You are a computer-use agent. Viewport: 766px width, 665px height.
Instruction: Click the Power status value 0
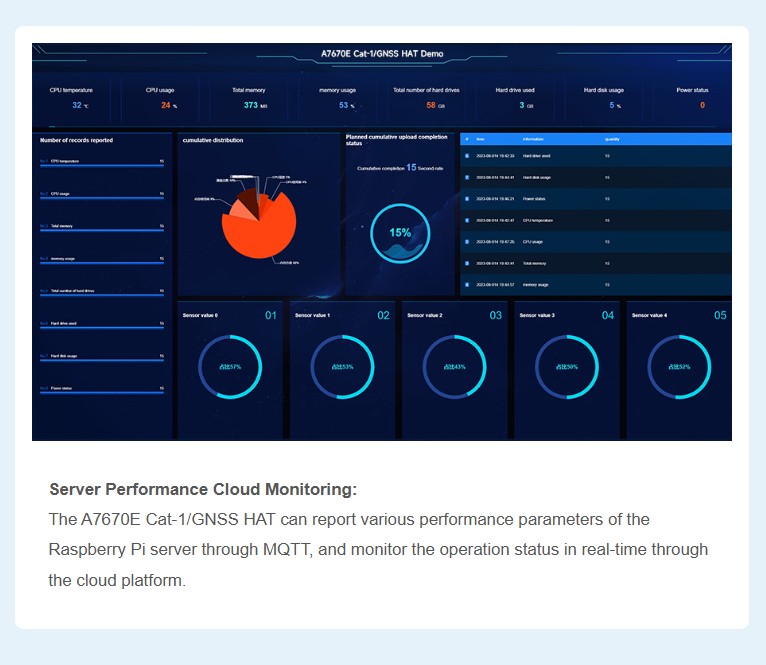(702, 105)
